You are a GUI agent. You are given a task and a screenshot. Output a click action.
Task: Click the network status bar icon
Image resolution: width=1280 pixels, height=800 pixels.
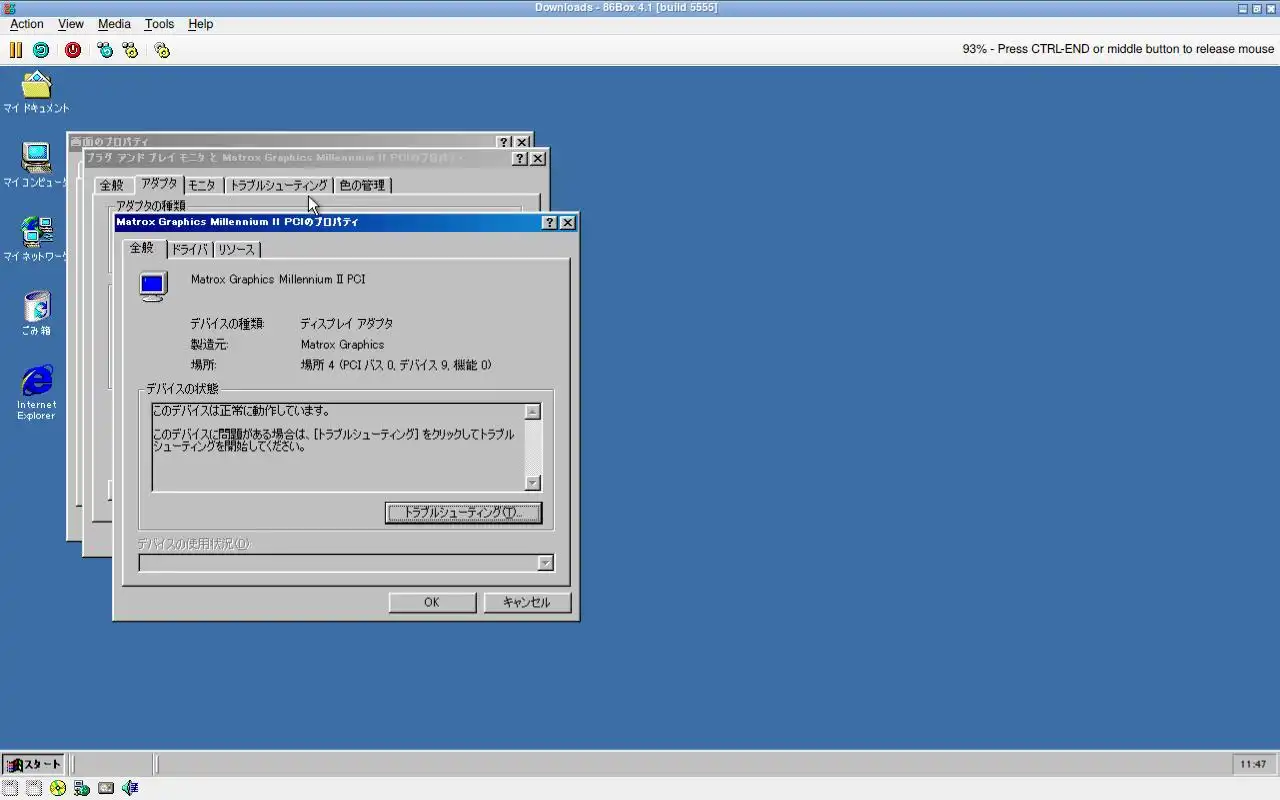(x=82, y=788)
